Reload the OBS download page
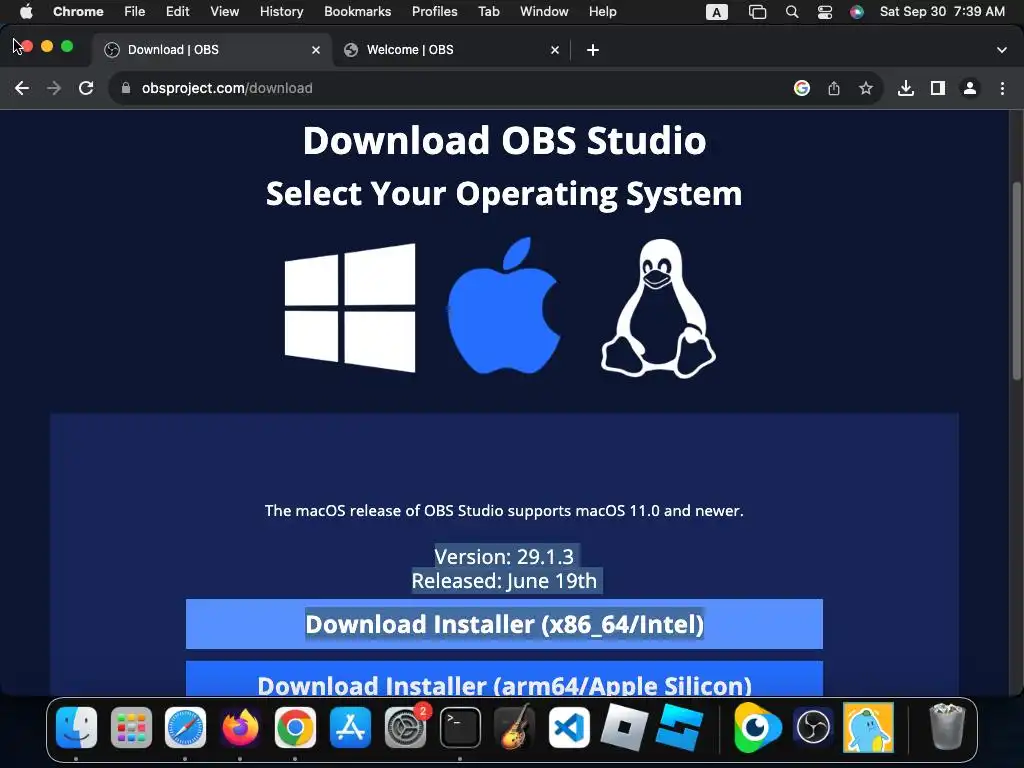 tap(86, 88)
